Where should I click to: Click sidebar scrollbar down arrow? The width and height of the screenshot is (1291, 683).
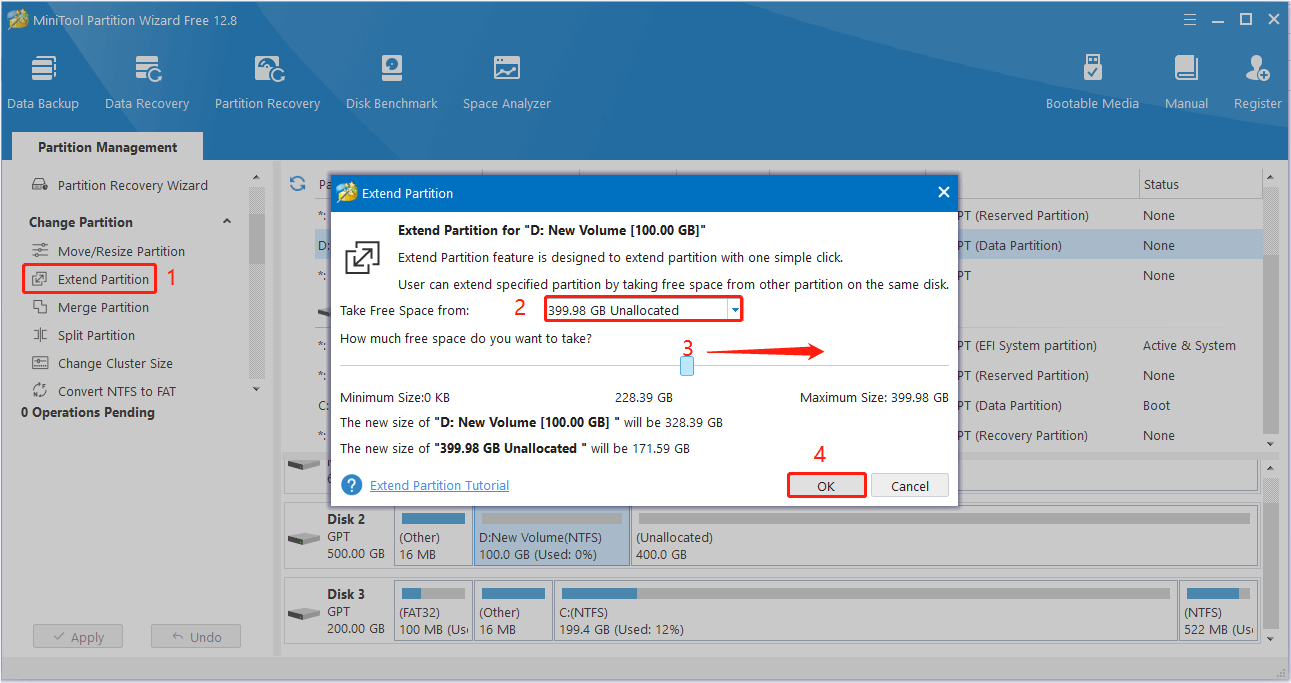(256, 389)
